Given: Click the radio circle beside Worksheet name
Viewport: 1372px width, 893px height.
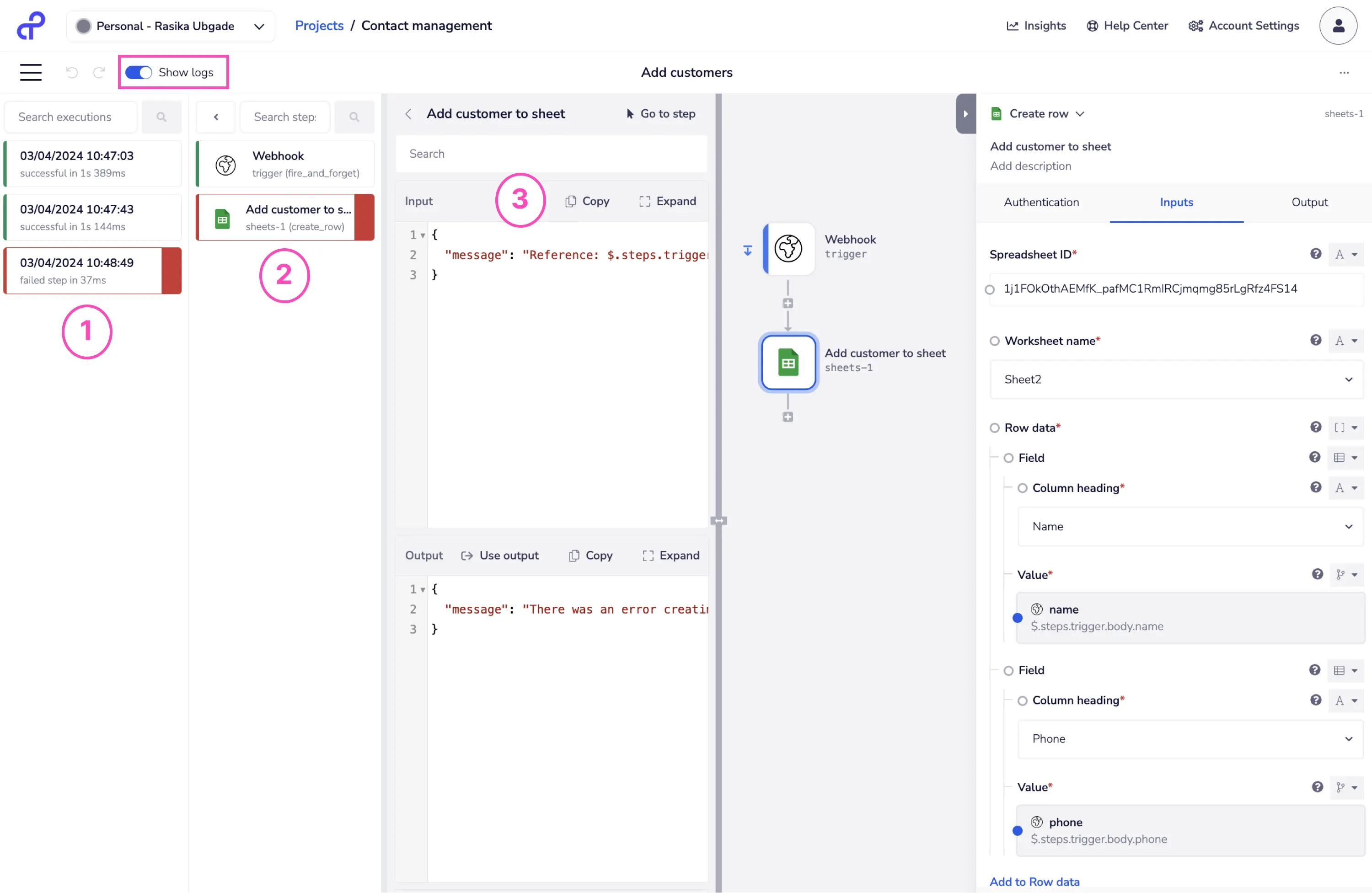Looking at the screenshot, I should pyautogui.click(x=994, y=341).
